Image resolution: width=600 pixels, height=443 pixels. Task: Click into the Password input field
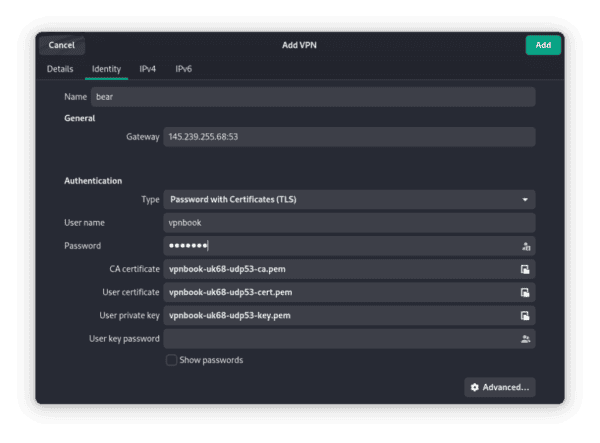click(x=340, y=246)
